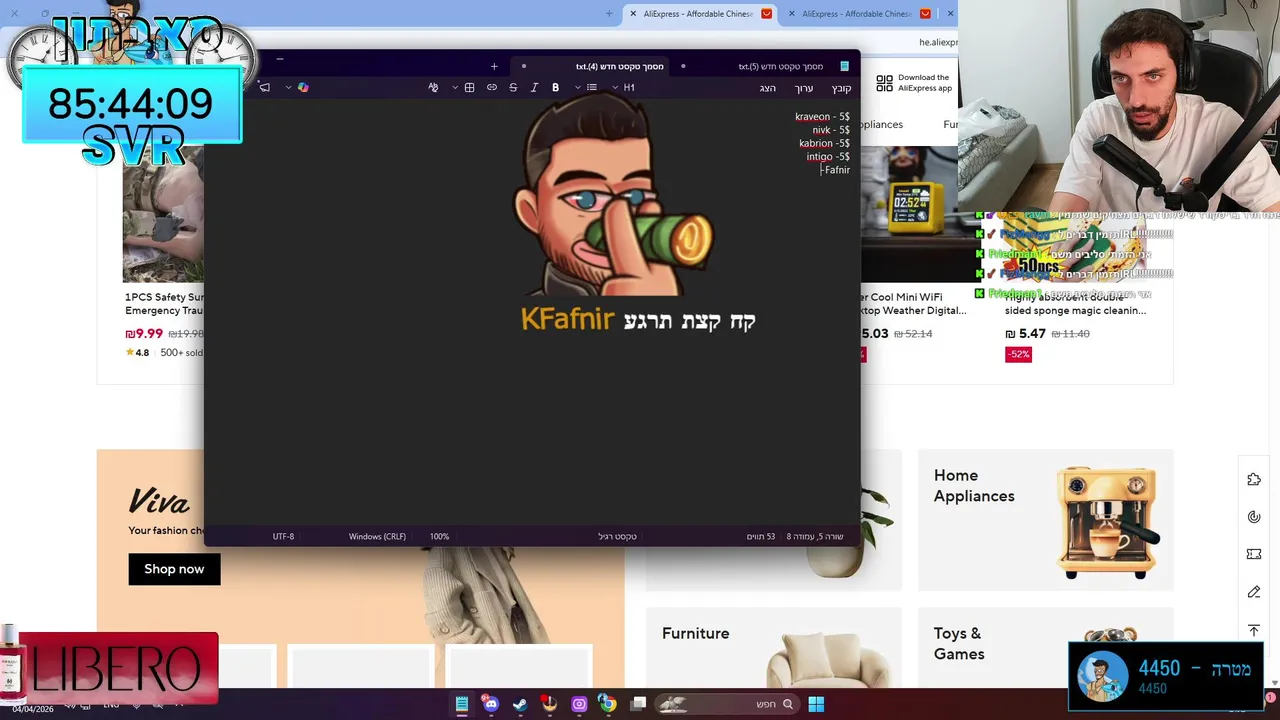The width and height of the screenshot is (1280, 720).
Task: Open the purple camera app in the taskbar
Action: tap(579, 704)
